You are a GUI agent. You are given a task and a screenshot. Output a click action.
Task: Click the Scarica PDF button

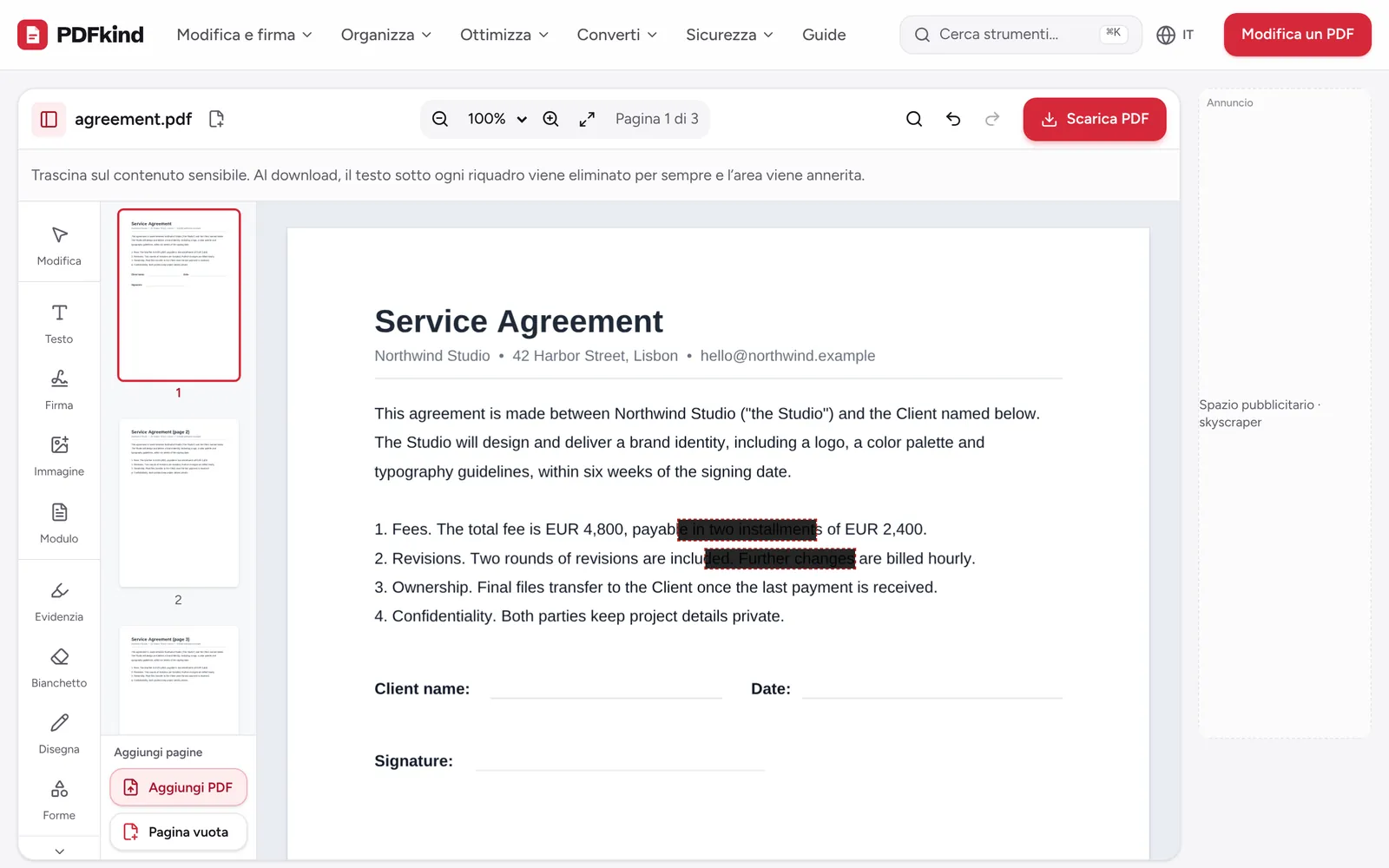(1094, 119)
